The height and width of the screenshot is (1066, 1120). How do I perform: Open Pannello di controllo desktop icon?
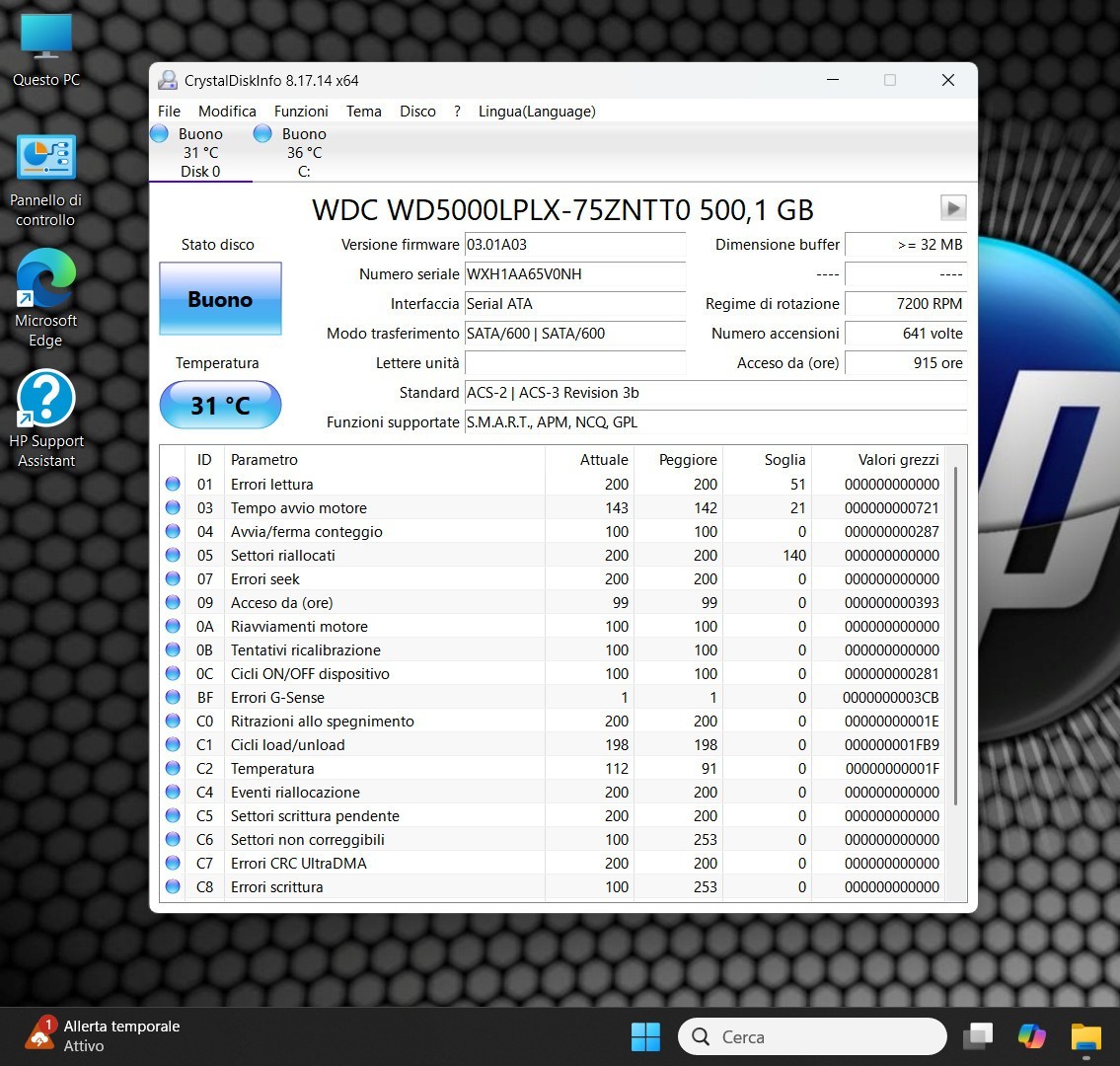(46, 181)
